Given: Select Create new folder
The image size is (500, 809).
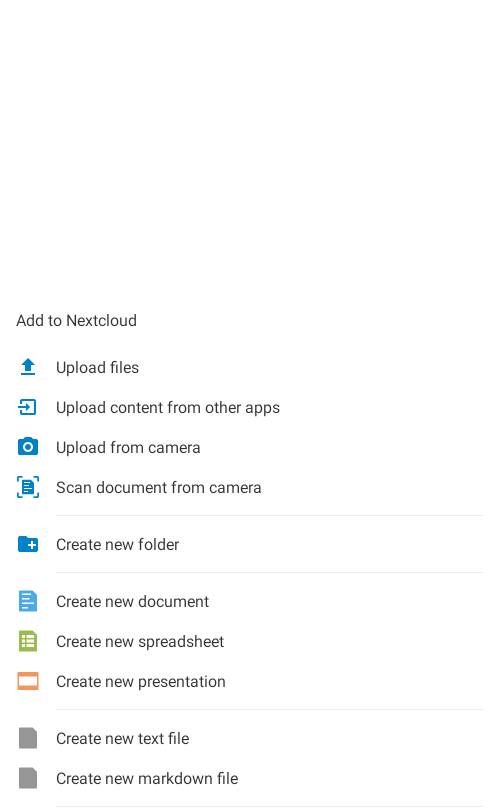Looking at the screenshot, I should (x=250, y=544).
